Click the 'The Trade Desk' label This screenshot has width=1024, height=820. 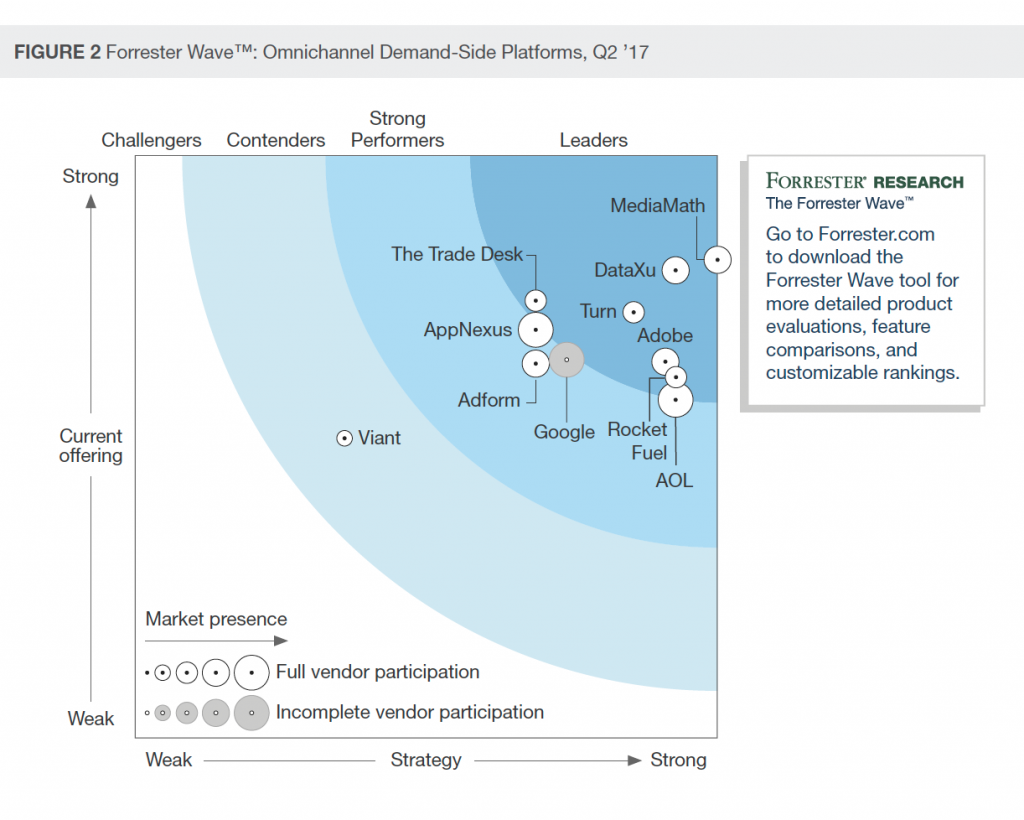456,254
